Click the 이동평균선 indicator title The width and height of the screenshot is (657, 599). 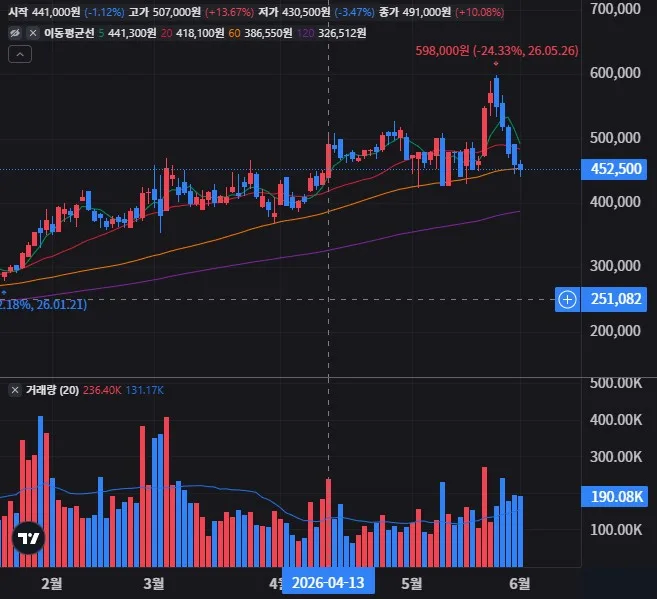pos(70,33)
